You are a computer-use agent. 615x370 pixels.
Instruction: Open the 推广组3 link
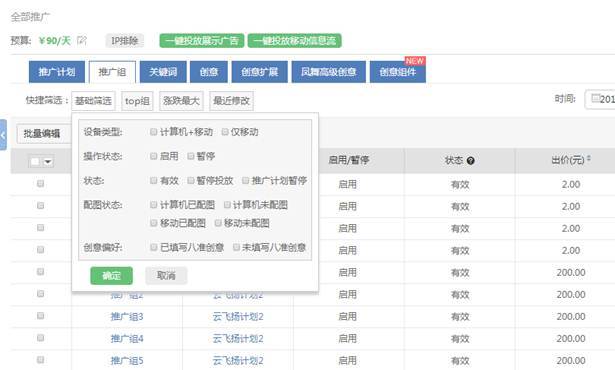[127, 316]
